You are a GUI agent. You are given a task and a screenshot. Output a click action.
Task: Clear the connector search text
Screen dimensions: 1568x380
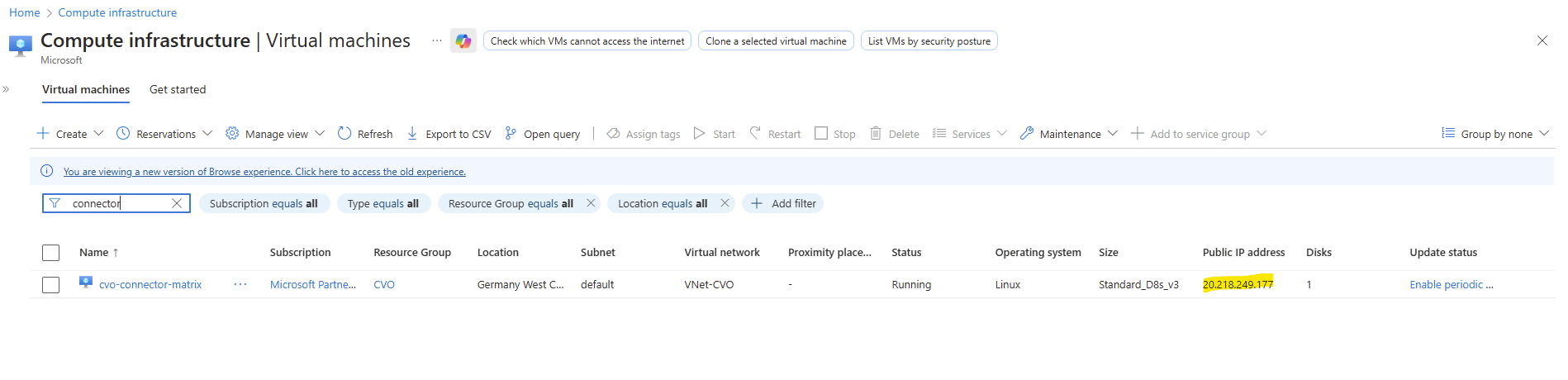coord(177,203)
